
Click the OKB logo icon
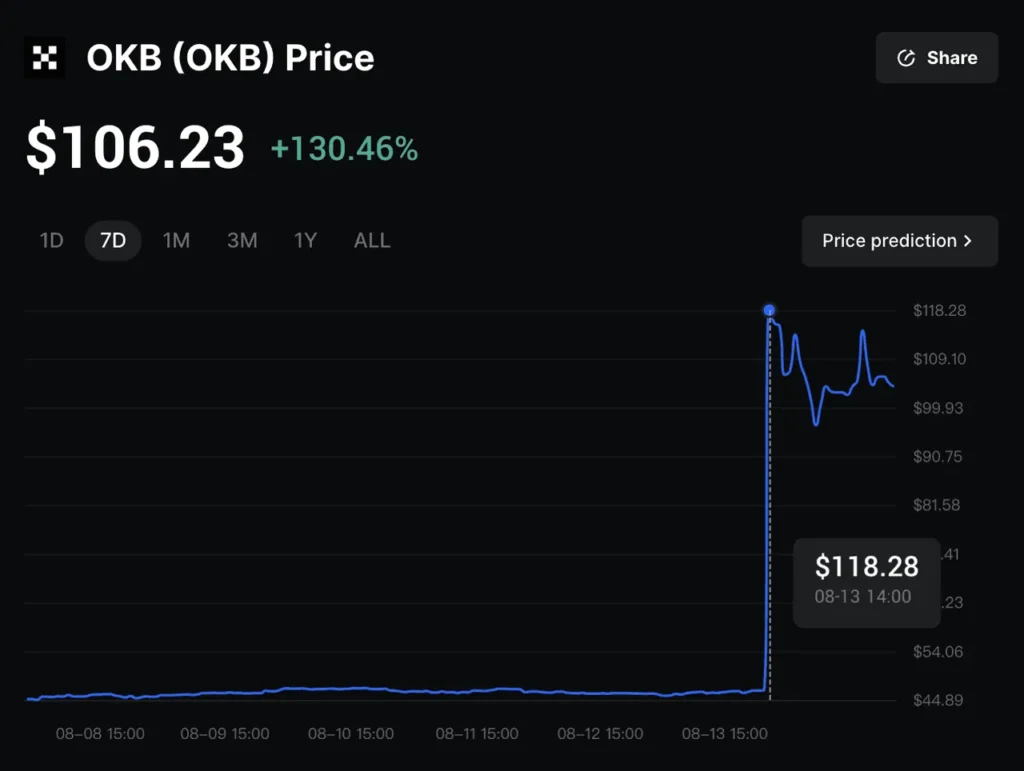pos(44,57)
